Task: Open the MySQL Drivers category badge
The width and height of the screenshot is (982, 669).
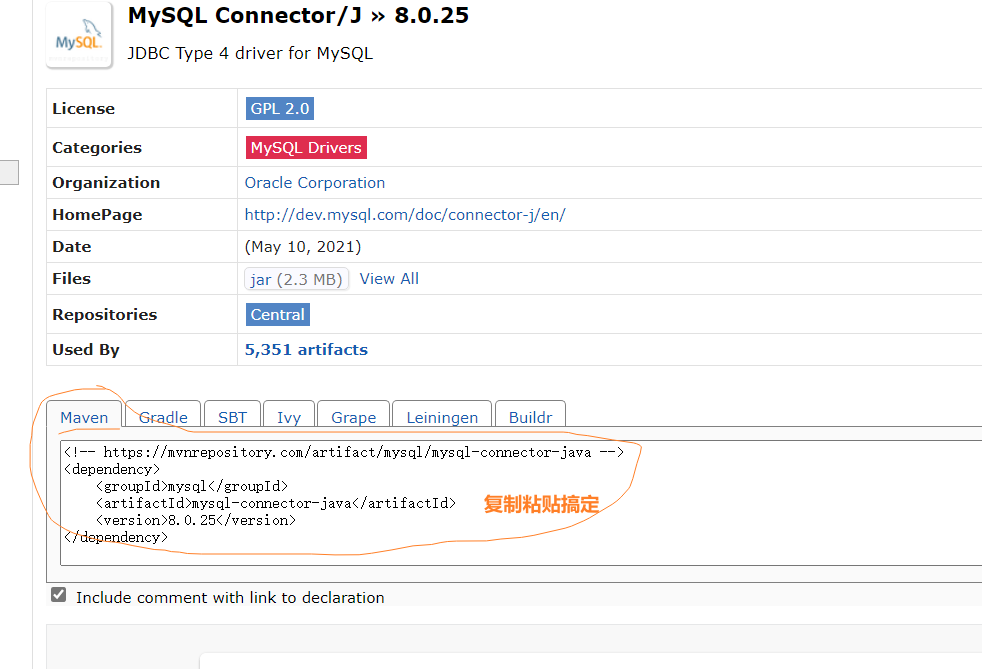Action: click(306, 147)
